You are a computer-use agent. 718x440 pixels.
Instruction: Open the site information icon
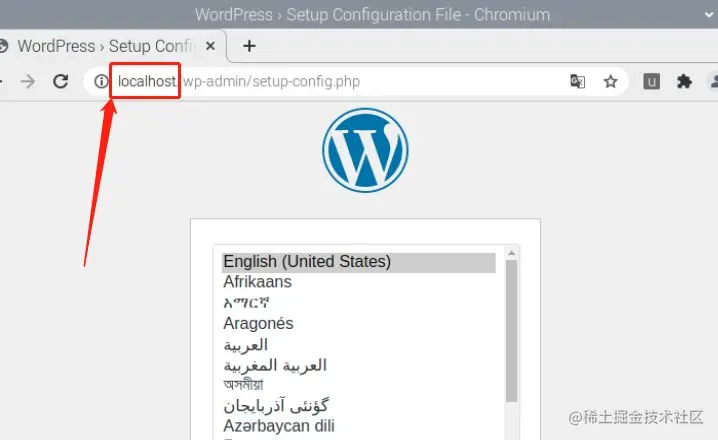101,81
